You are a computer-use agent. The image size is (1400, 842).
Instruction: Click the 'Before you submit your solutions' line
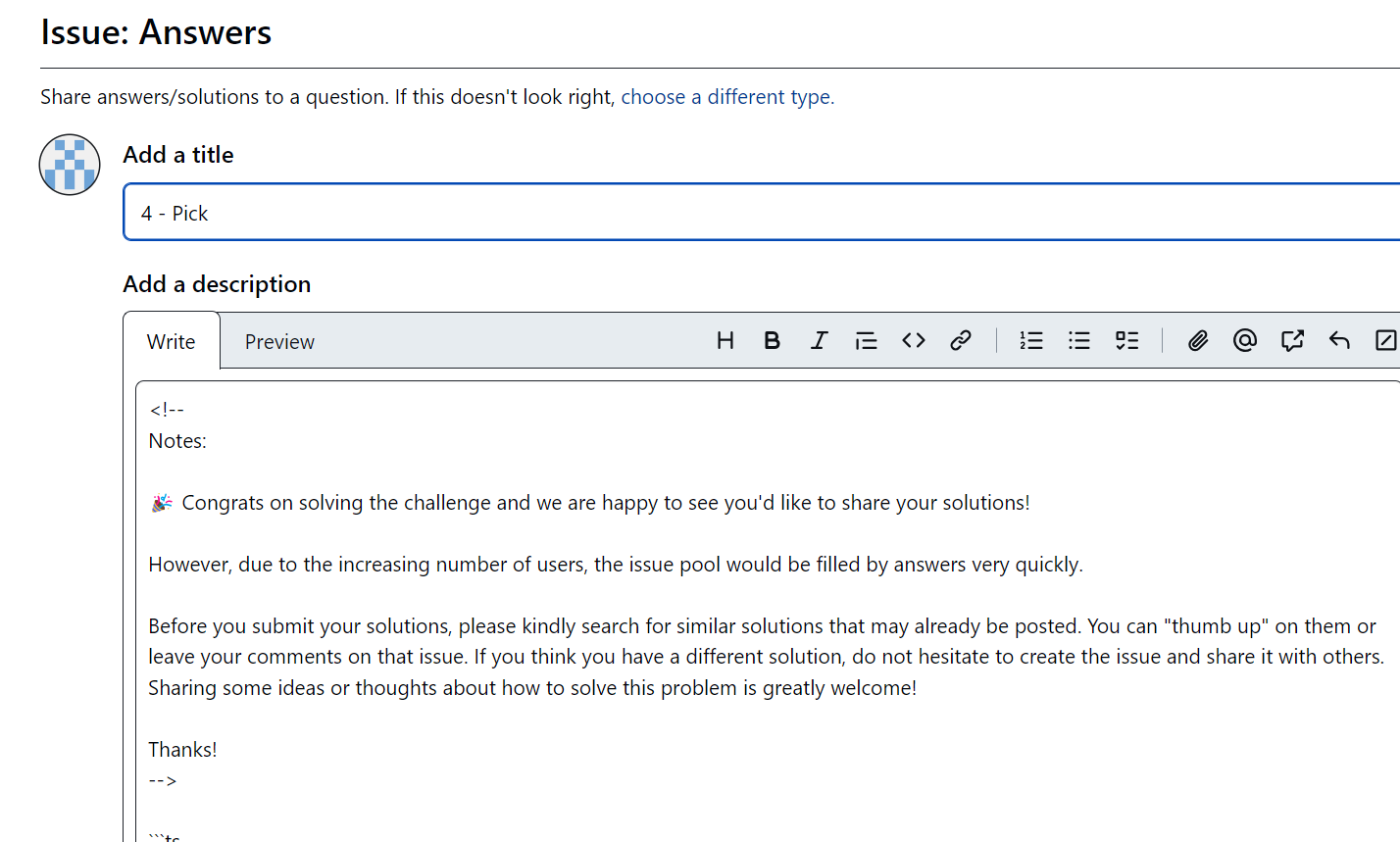[762, 626]
